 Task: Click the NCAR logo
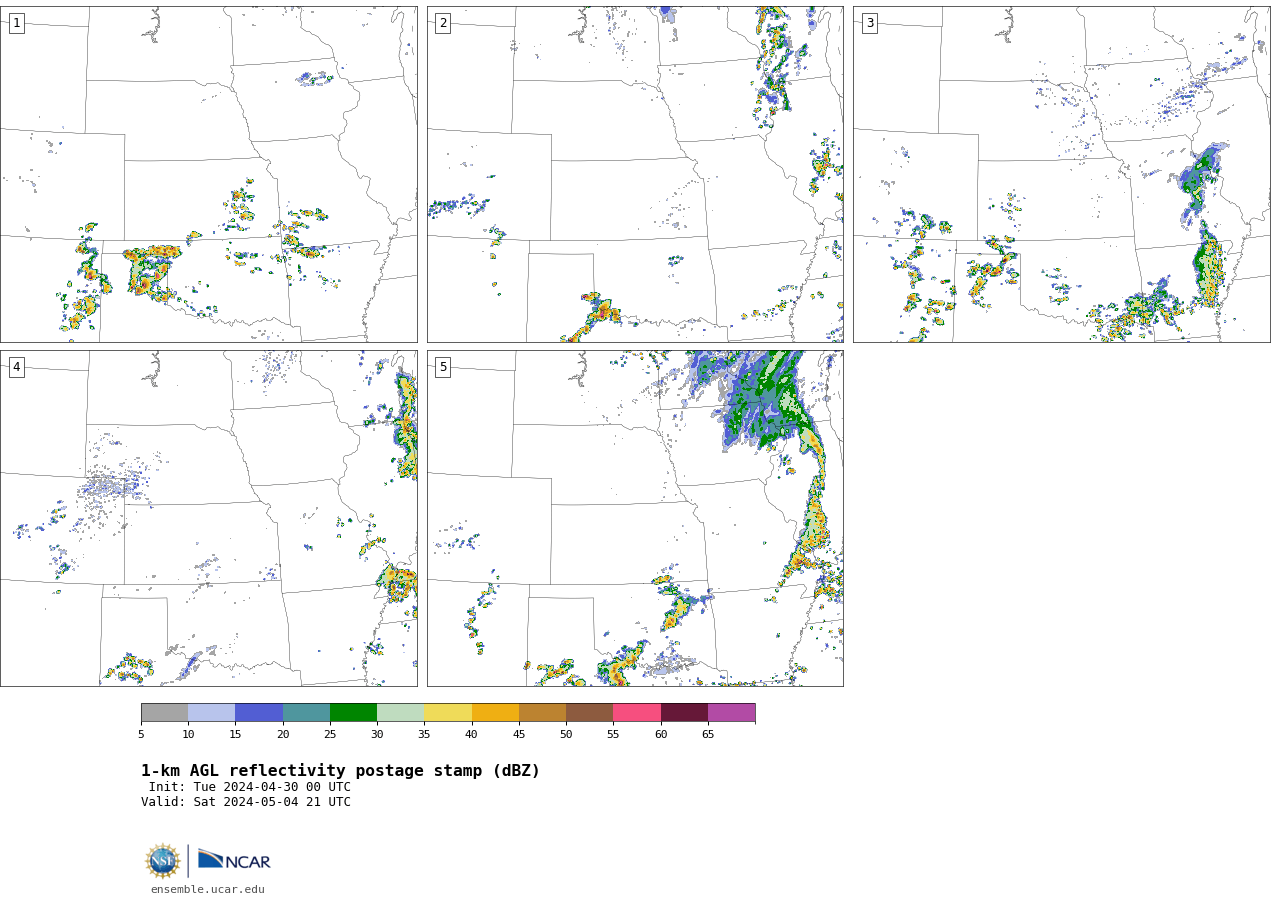[234, 860]
